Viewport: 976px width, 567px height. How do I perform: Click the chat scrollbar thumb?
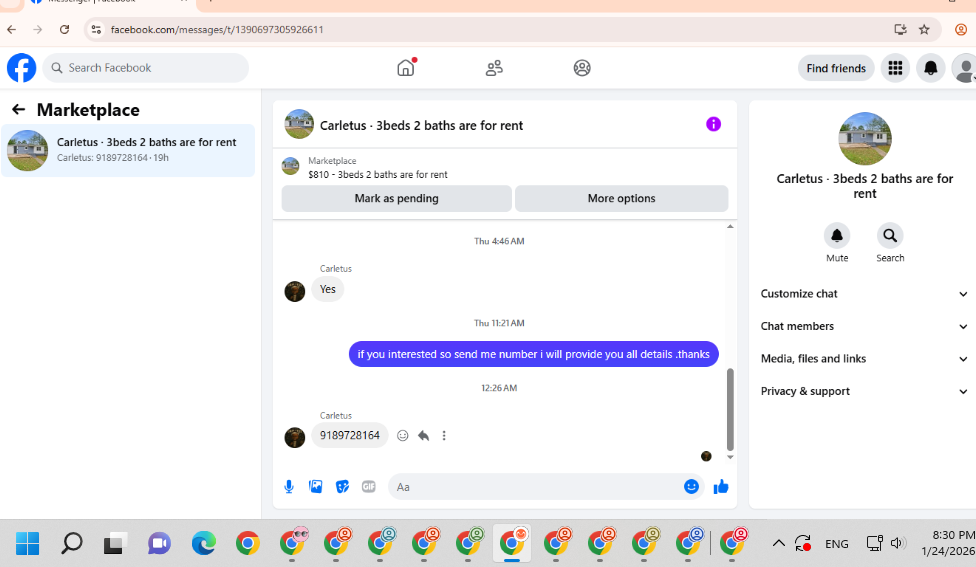point(730,409)
